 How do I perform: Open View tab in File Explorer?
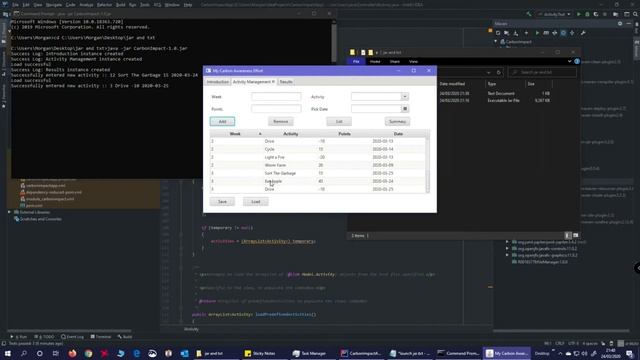tap(413, 62)
